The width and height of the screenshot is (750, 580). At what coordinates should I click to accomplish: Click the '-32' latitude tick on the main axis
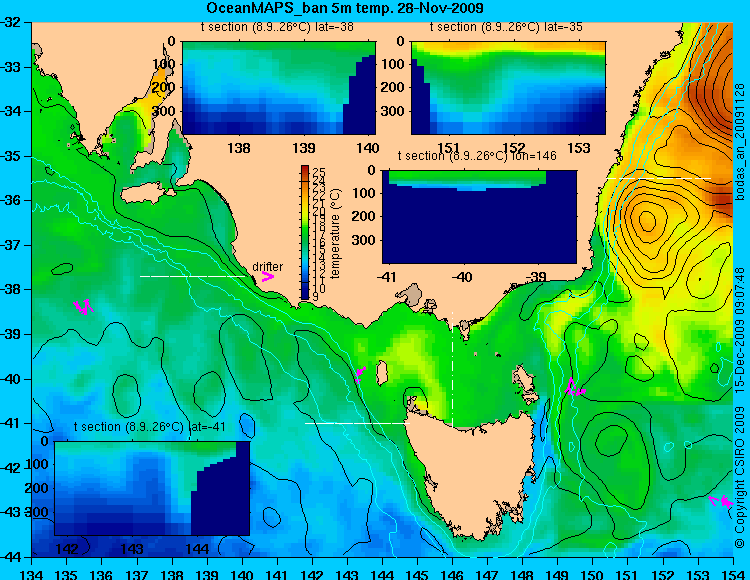(11, 22)
